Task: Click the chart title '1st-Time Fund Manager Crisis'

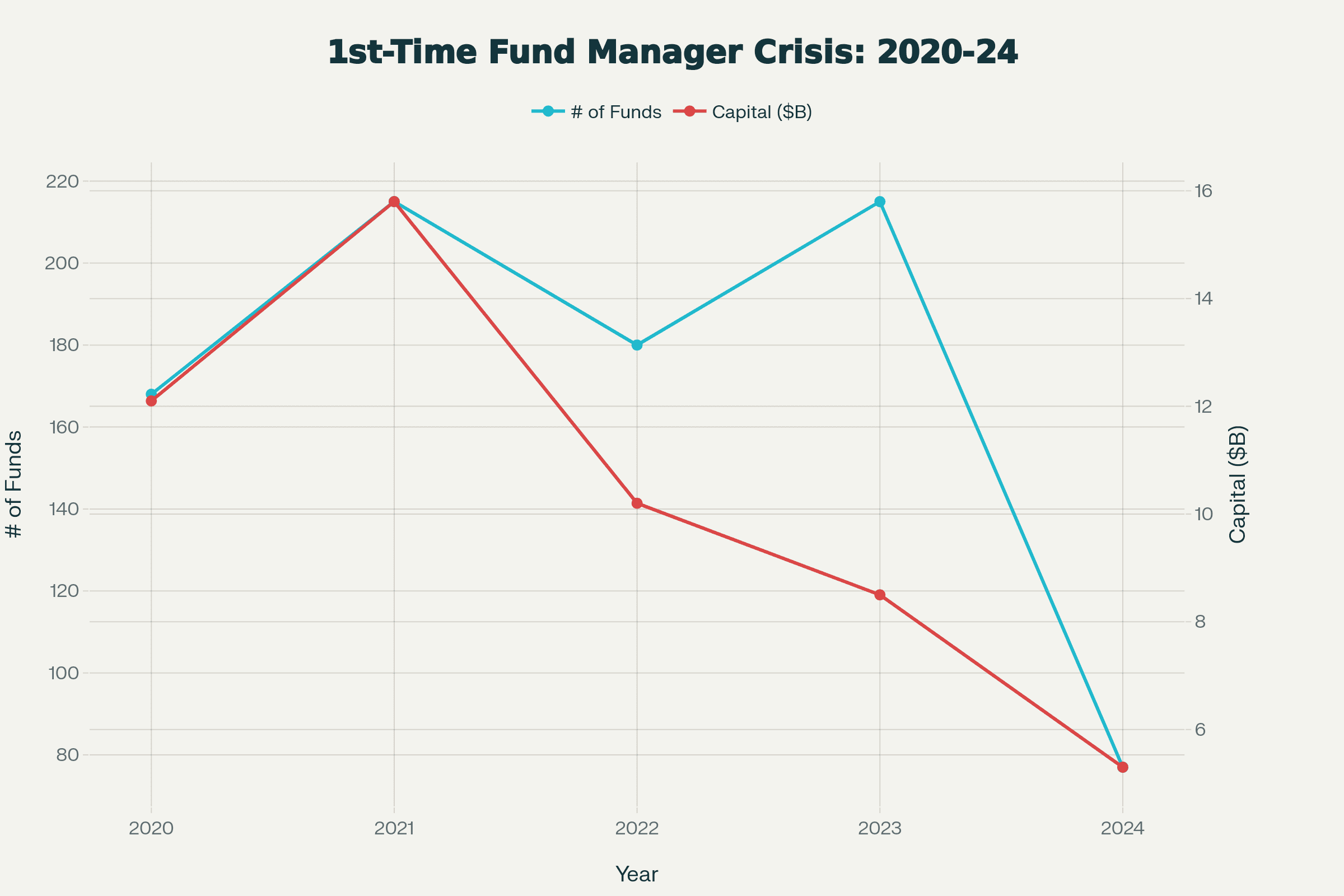Action: click(672, 53)
